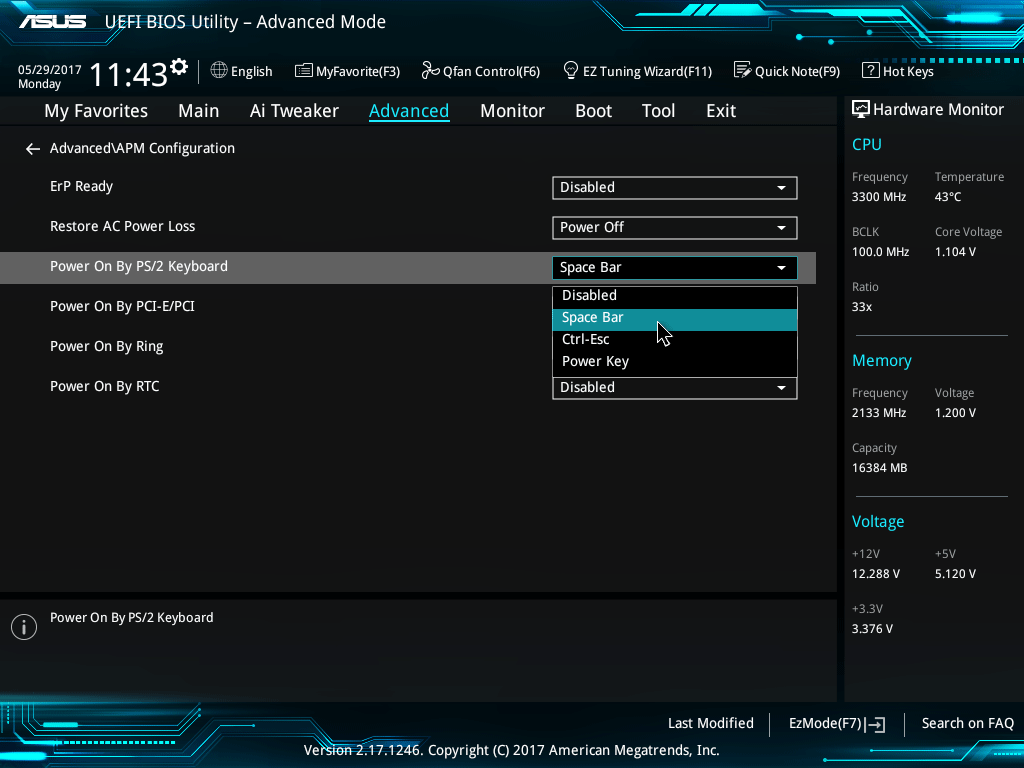Select the Advanced tab

coord(409,111)
